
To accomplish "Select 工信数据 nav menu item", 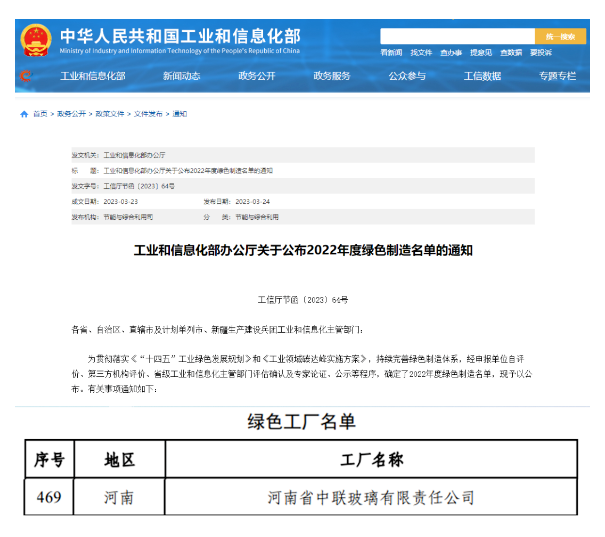I will (x=482, y=76).
